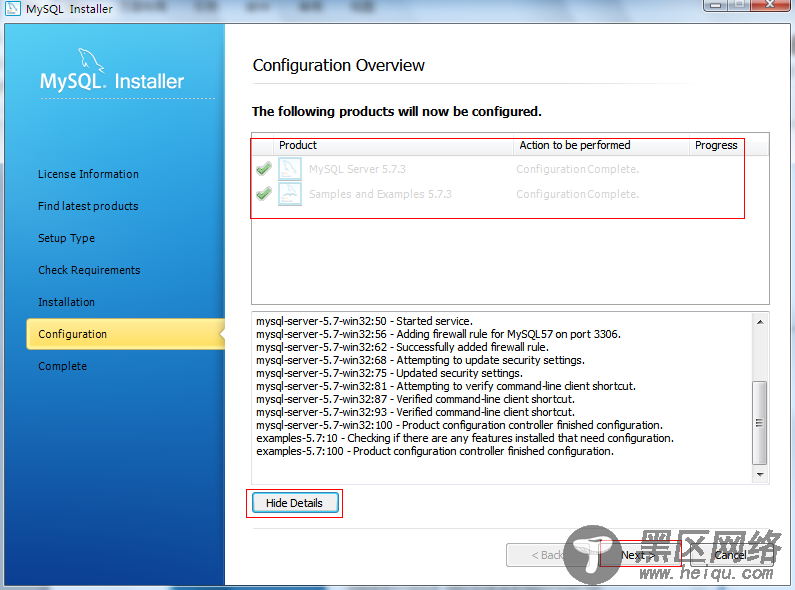This screenshot has width=795, height=590.
Task: Click the 'Adding firewall rule for MySQL57' log line
Action: [x=438, y=334]
